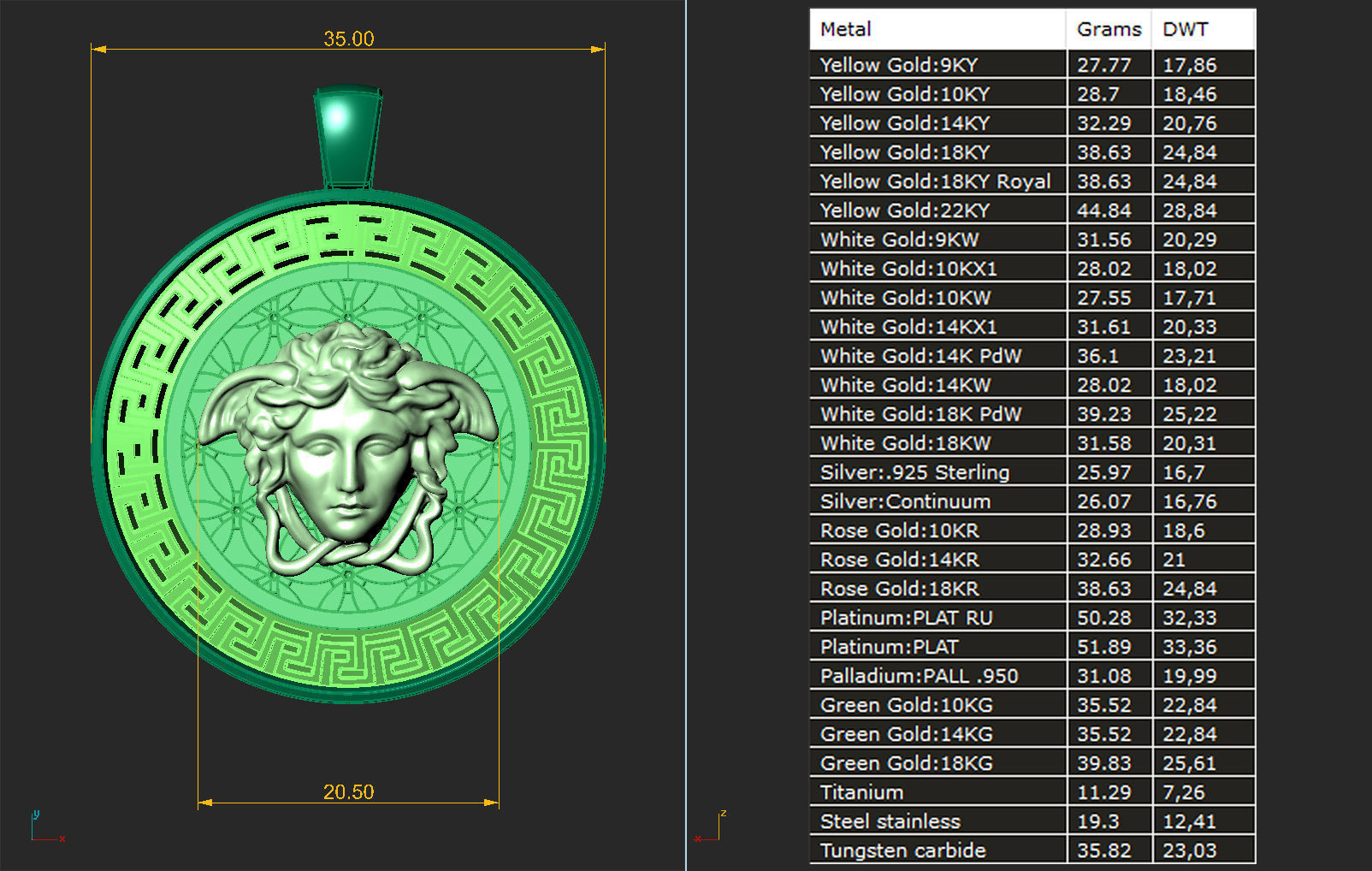1372x871 pixels.
Task: Click the 25,61 DWT value
Action: 1190,763
